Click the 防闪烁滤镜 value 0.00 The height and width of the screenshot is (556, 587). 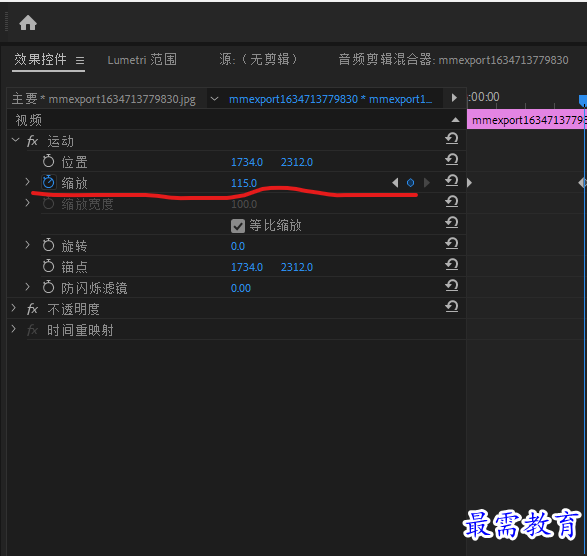point(241,288)
